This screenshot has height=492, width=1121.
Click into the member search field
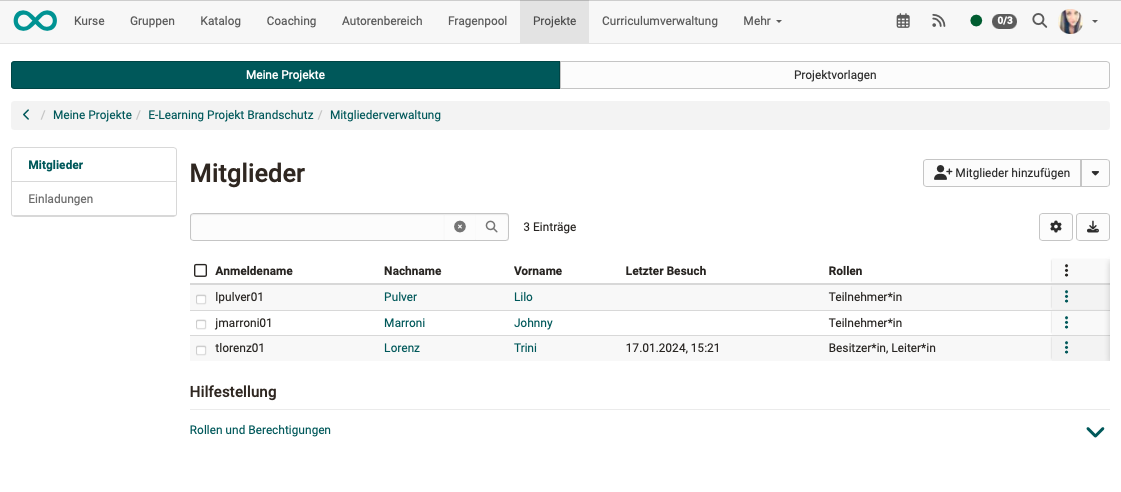point(317,227)
